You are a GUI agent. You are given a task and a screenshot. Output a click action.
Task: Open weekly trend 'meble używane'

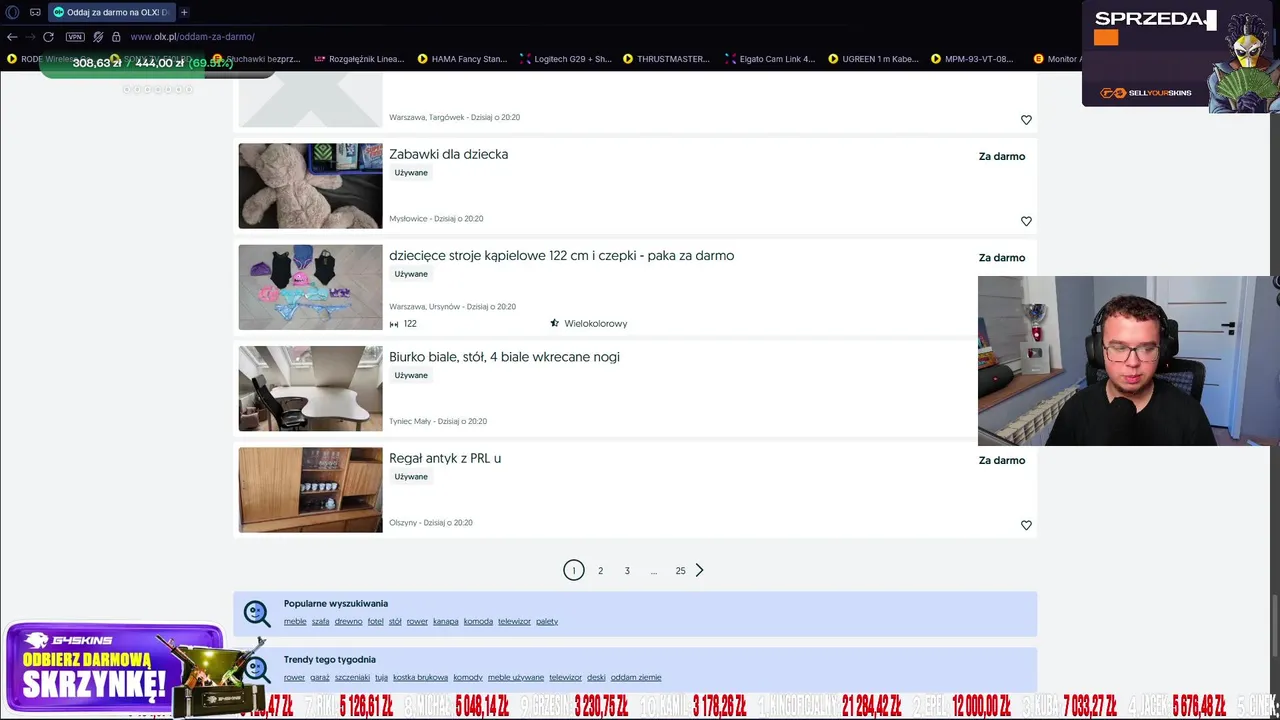point(516,677)
